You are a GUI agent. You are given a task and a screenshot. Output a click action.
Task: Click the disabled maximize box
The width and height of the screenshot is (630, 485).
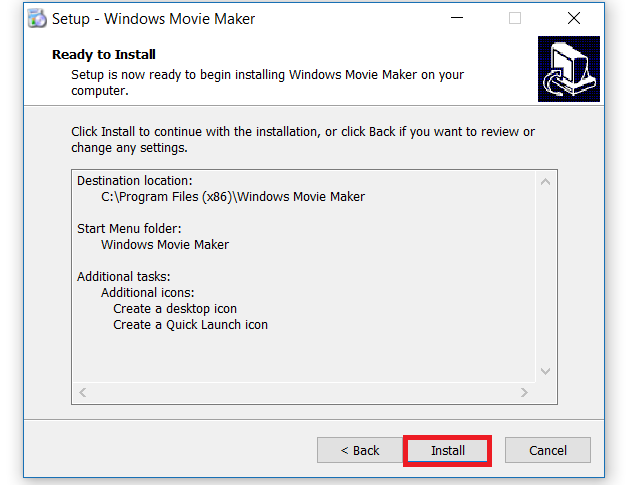coord(515,18)
